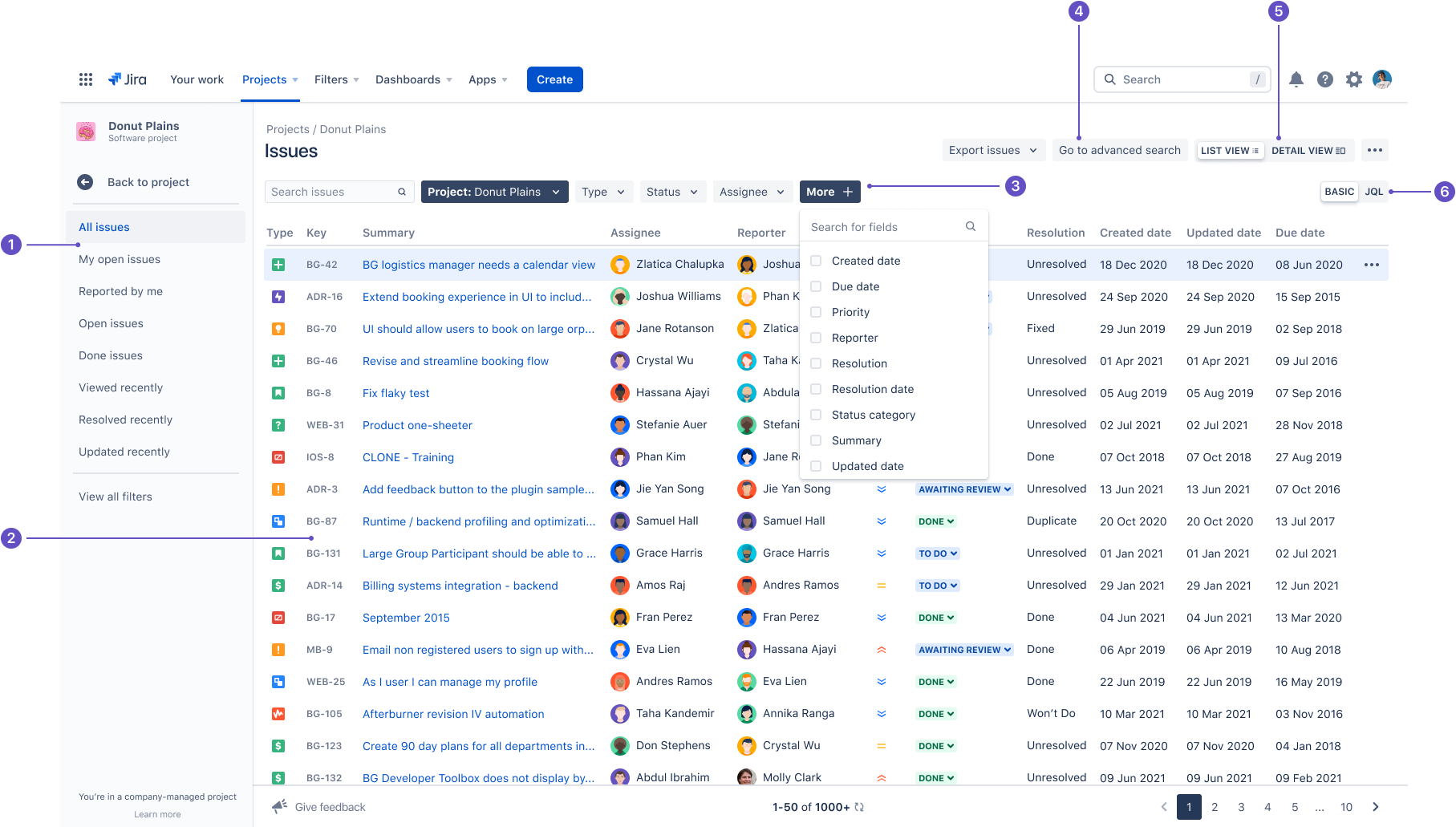This screenshot has height=827, width=1456.
Task: Go to the next page arrow
Action: click(1376, 807)
